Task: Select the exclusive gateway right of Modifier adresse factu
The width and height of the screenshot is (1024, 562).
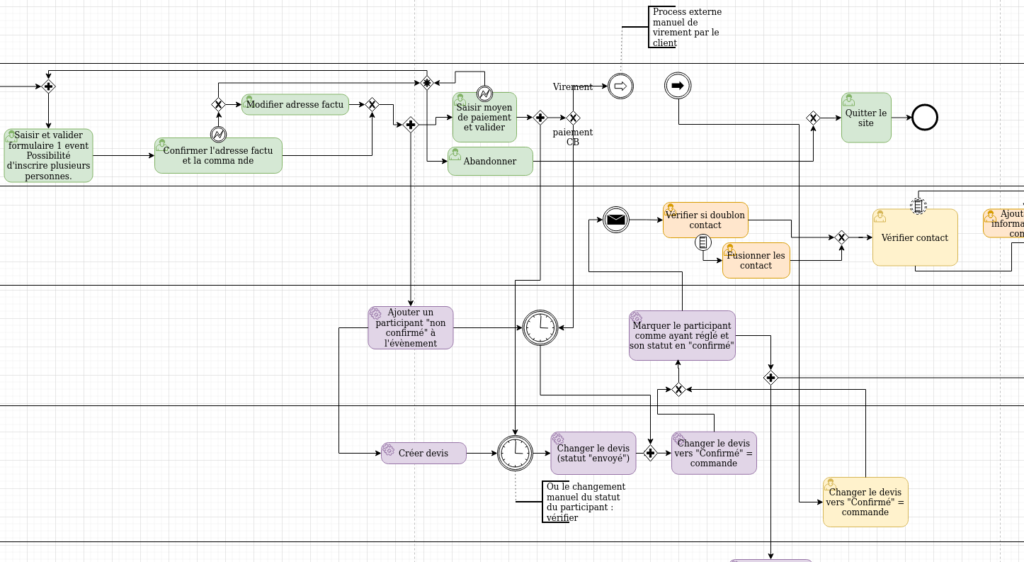Action: point(372,104)
